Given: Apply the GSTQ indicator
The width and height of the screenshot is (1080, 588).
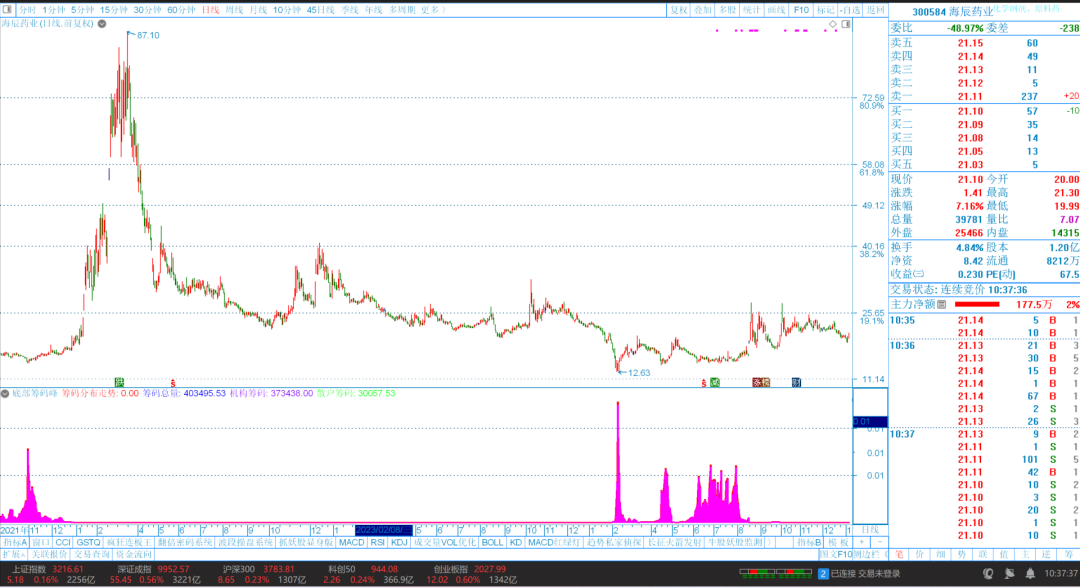Looking at the screenshot, I should 88,543.
